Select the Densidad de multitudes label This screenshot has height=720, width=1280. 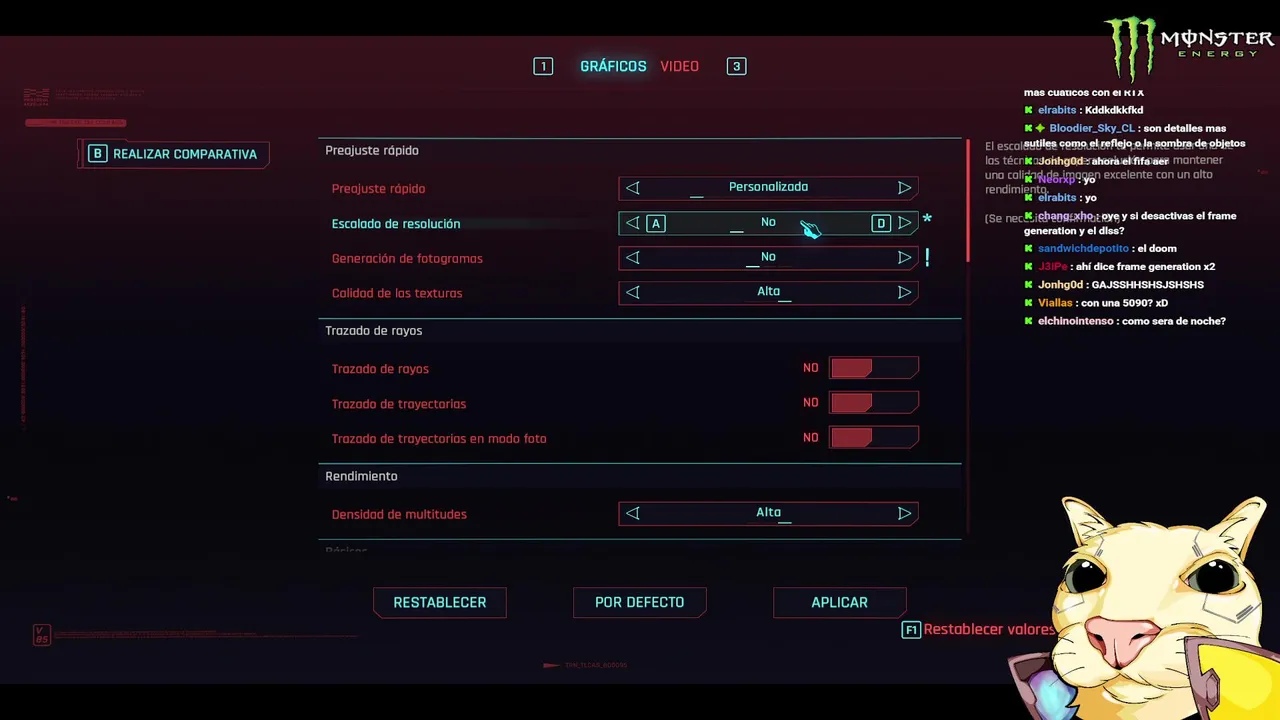(x=399, y=514)
